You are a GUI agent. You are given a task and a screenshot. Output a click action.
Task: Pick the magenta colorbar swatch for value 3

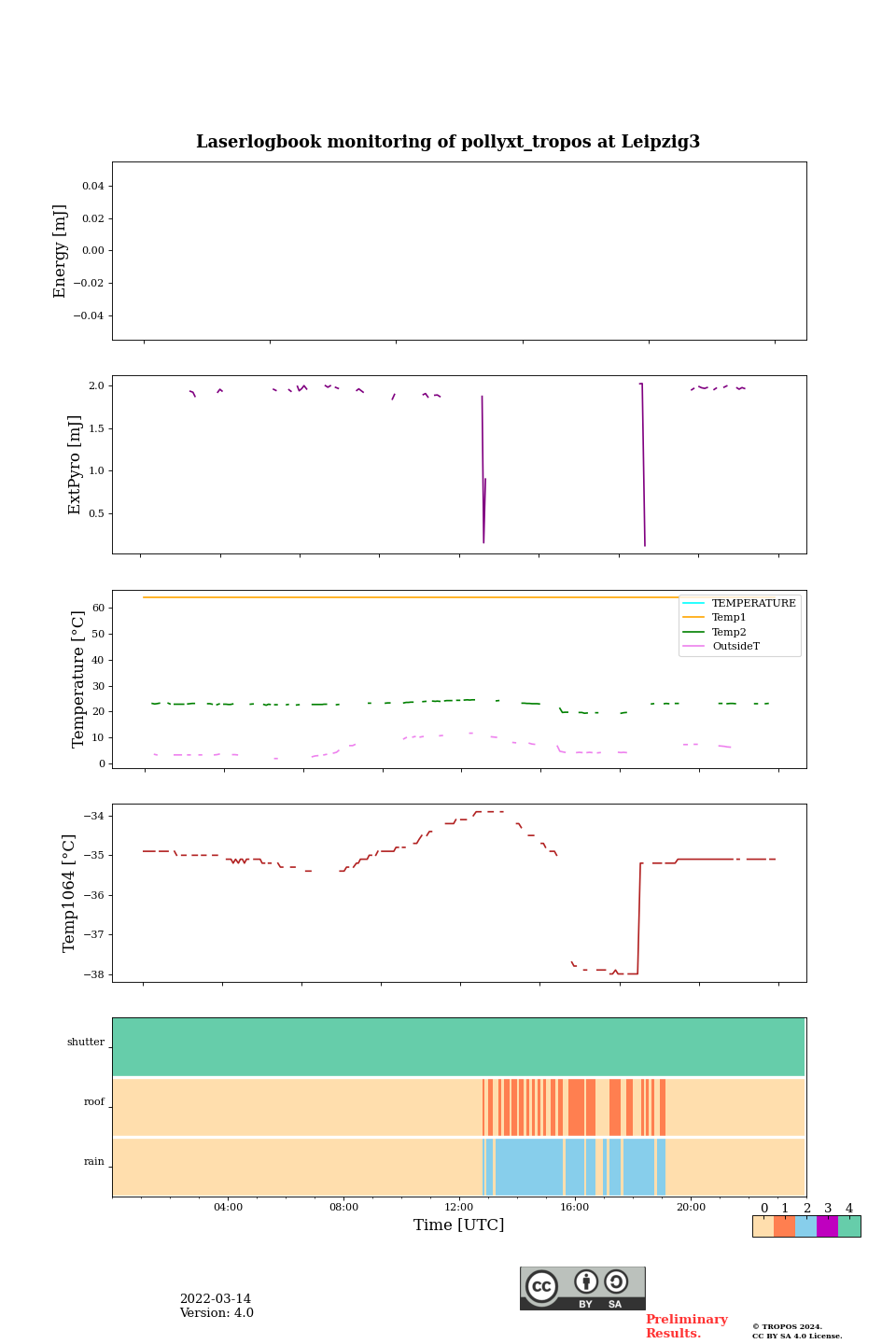(x=827, y=1226)
